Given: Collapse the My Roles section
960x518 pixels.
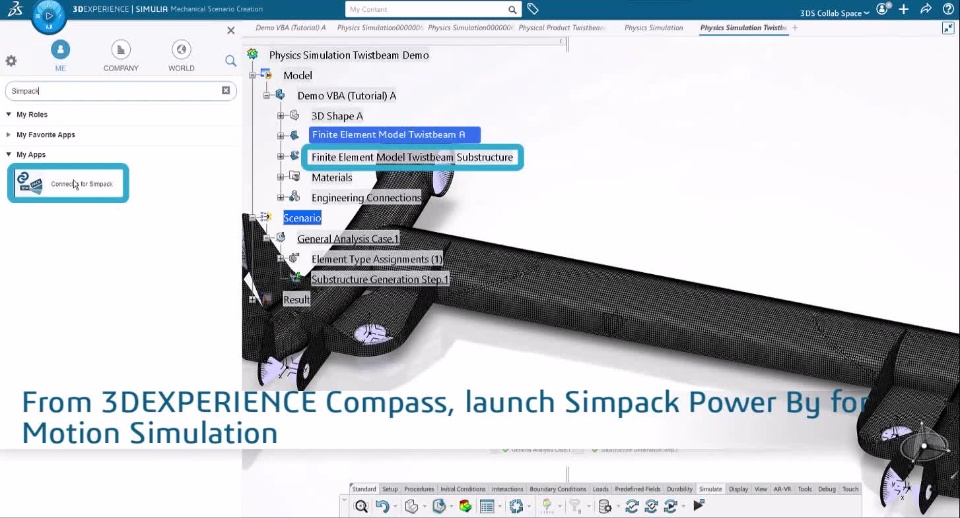Looking at the screenshot, I should (x=9, y=114).
